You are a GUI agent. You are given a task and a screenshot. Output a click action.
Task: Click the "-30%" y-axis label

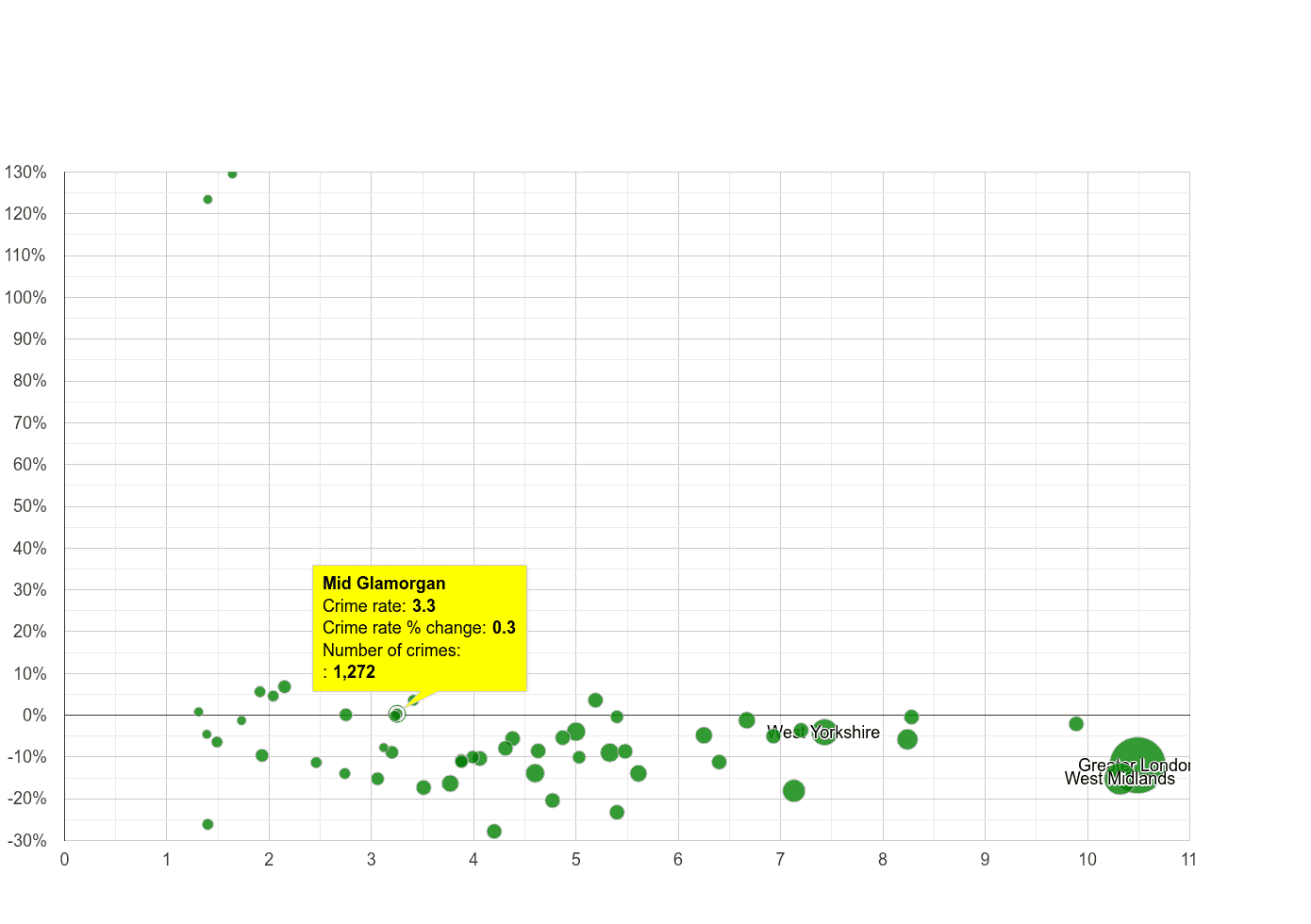26,841
